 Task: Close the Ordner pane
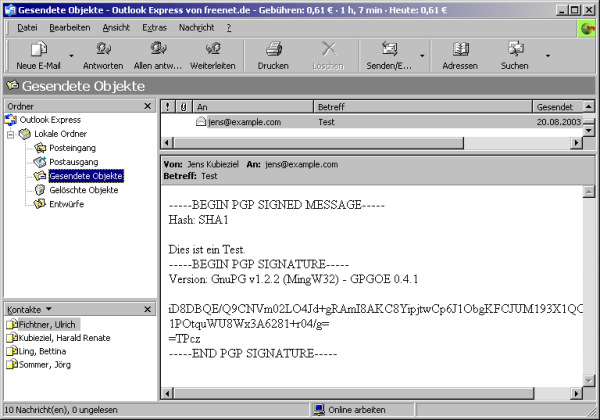pos(148,106)
